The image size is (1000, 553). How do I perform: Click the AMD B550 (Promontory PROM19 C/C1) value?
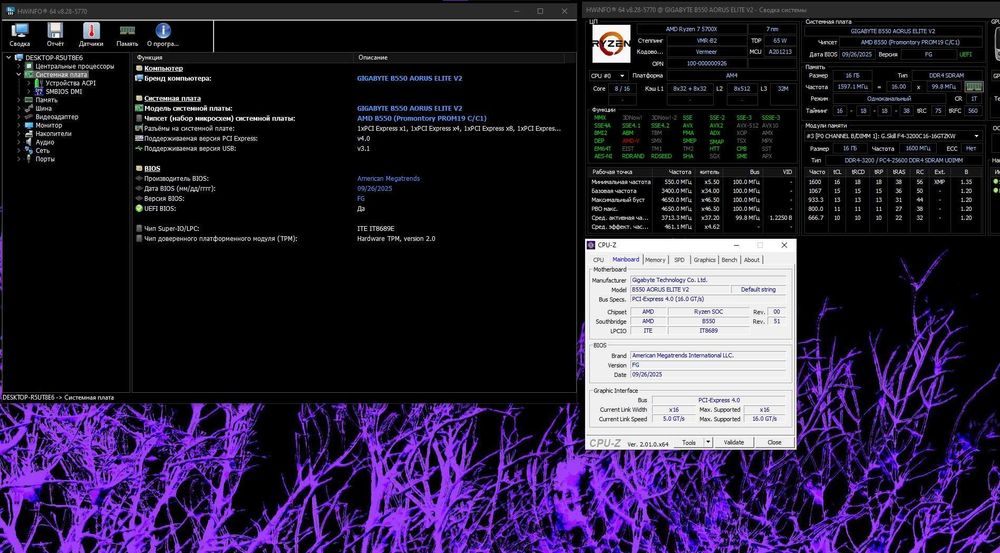click(422, 119)
